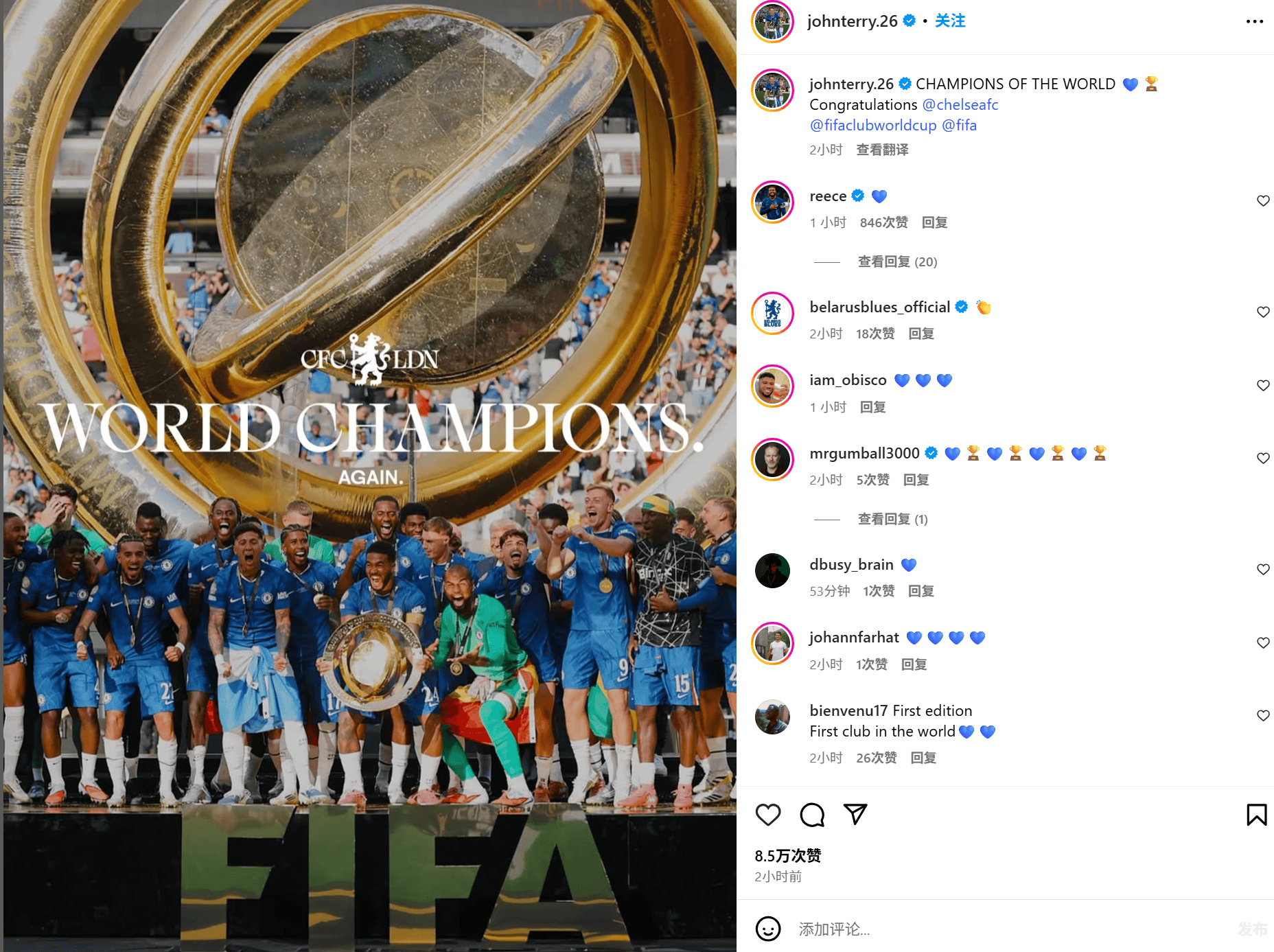
Task: Share the post via paper plane icon
Action: (855, 814)
